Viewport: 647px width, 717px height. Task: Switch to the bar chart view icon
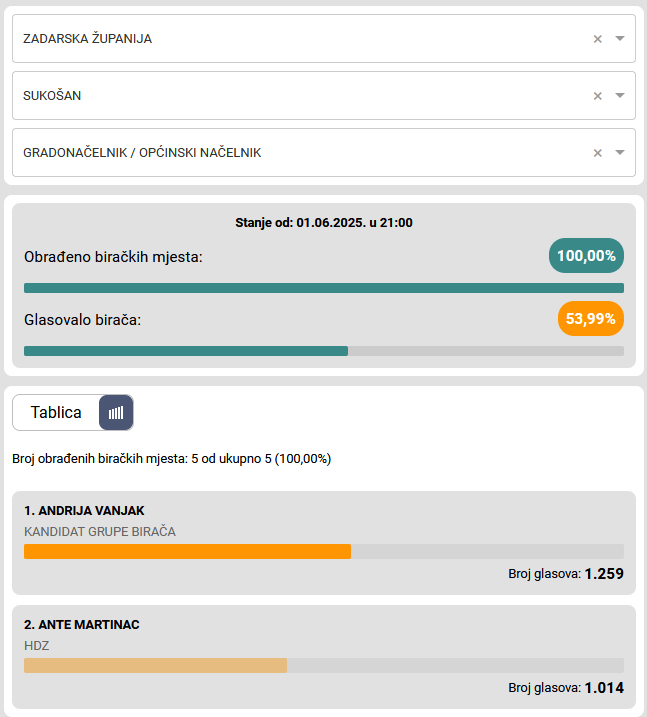116,412
